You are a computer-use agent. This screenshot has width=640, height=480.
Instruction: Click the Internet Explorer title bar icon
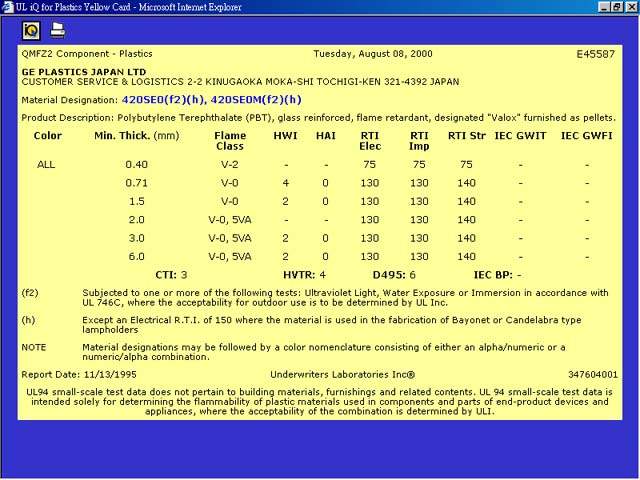(7, 7)
